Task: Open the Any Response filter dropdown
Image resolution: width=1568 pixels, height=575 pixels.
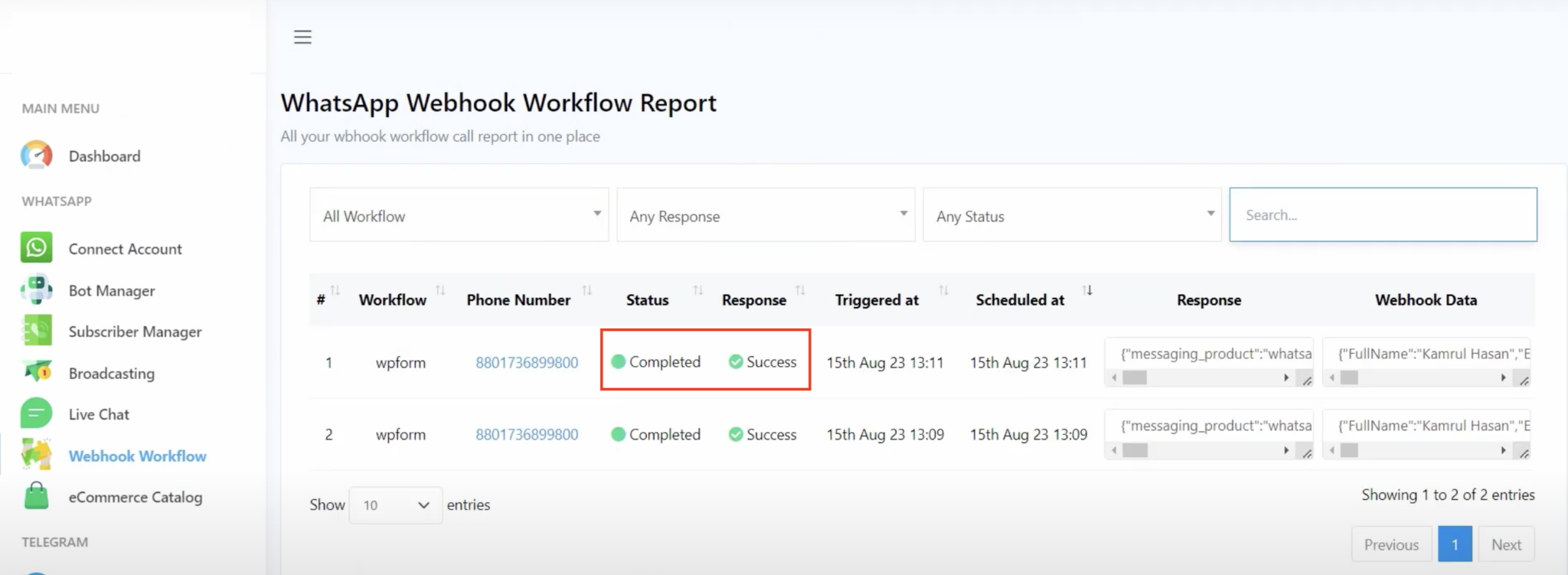Action: click(x=766, y=215)
